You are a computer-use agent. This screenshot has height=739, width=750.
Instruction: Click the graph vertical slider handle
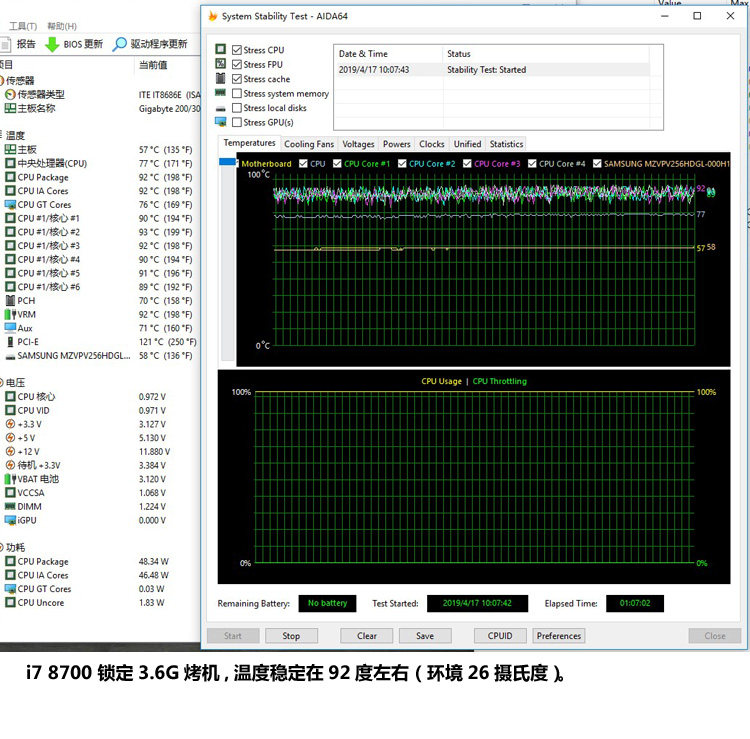[x=228, y=162]
